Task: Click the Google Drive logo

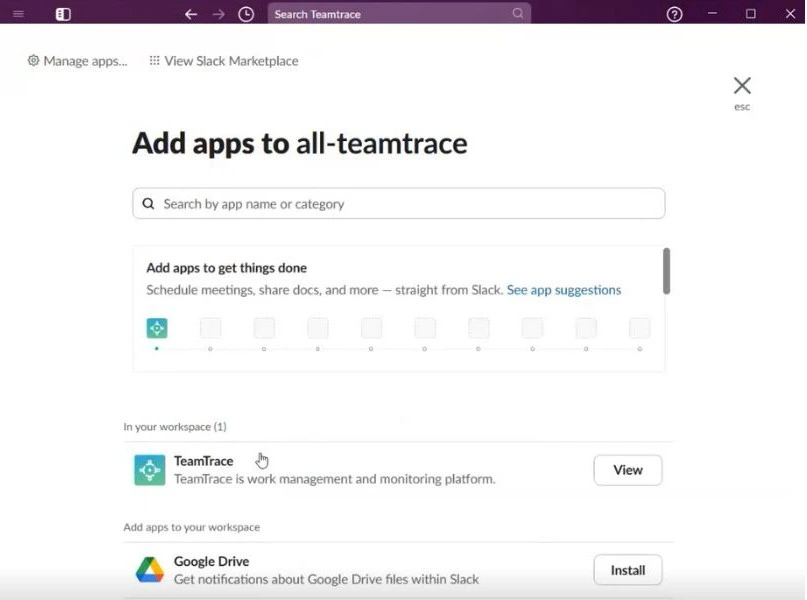Action: (150, 570)
